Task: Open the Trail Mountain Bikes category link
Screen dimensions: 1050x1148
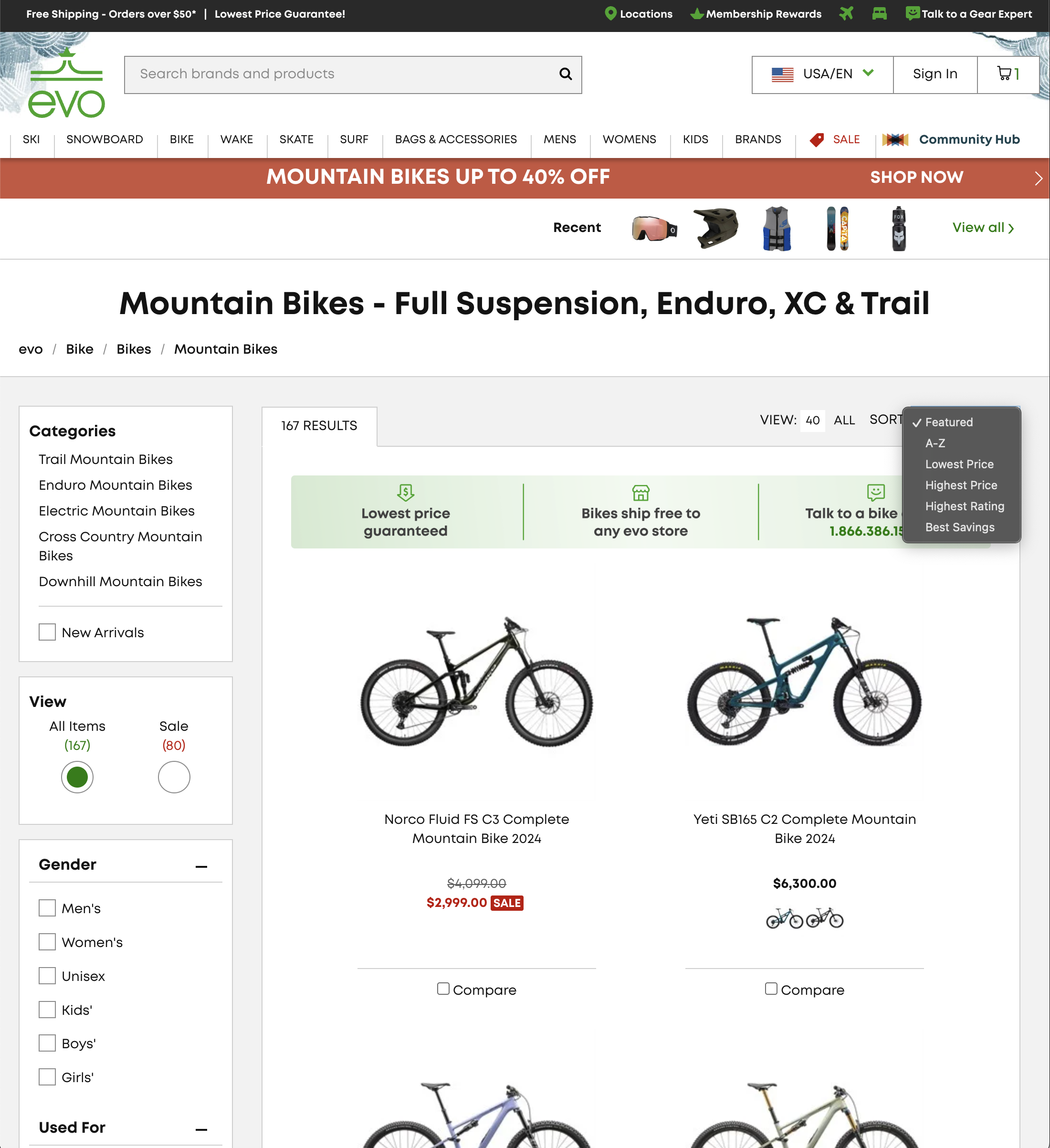Action: pyautogui.click(x=105, y=459)
